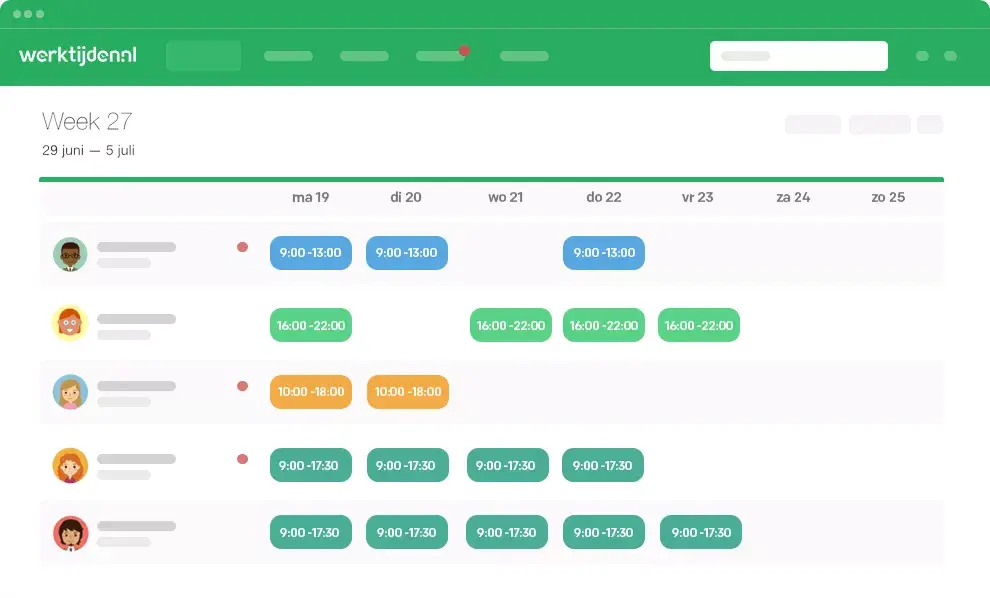The height and width of the screenshot is (598, 990).
Task: Select the last menu item in the navbar
Action: point(524,56)
